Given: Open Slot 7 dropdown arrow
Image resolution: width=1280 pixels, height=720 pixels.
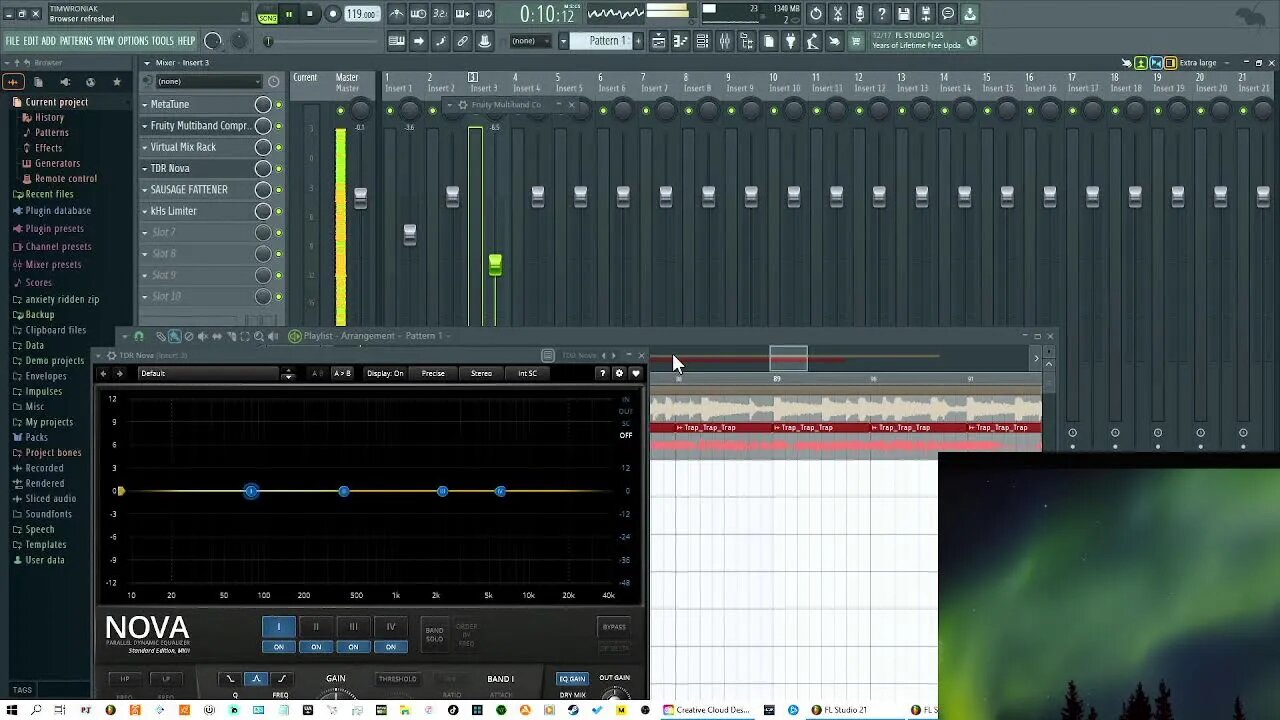Looking at the screenshot, I should tap(144, 232).
